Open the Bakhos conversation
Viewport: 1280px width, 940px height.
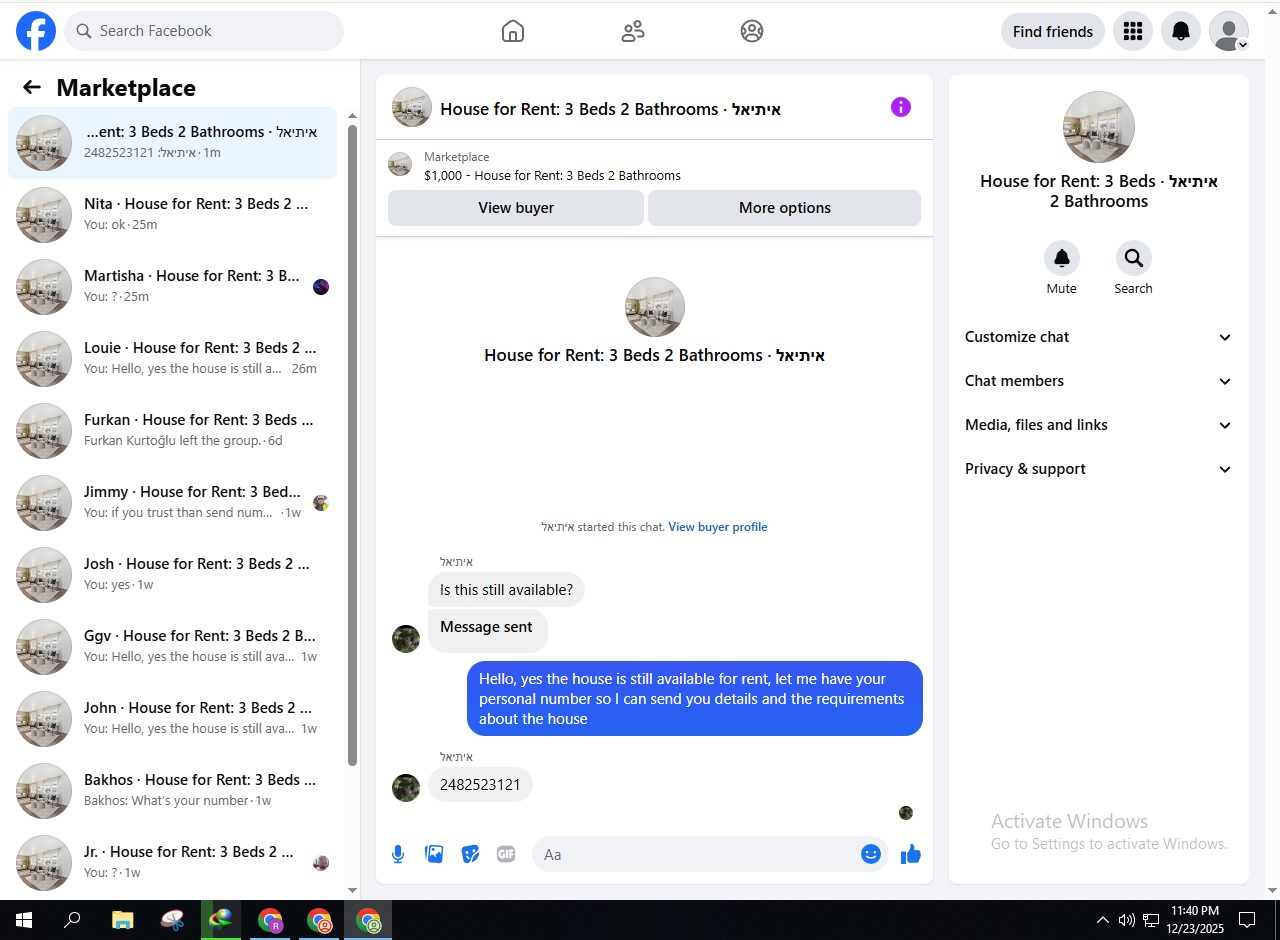[x=172, y=791]
